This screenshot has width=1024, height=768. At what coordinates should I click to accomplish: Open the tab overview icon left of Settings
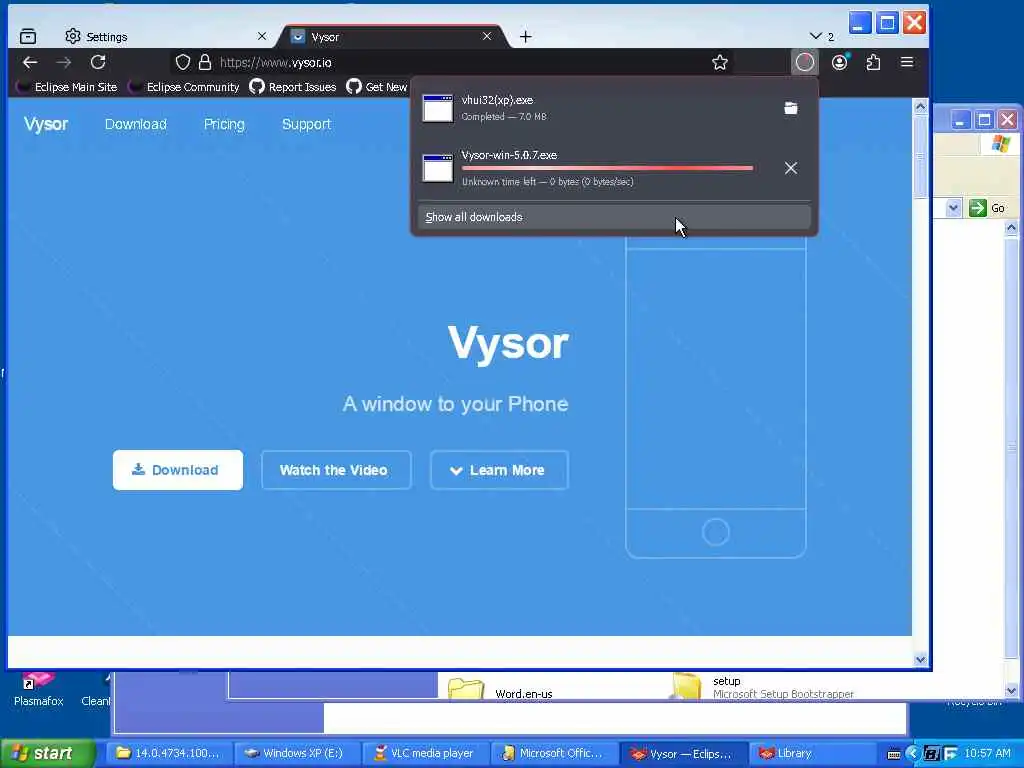click(28, 37)
